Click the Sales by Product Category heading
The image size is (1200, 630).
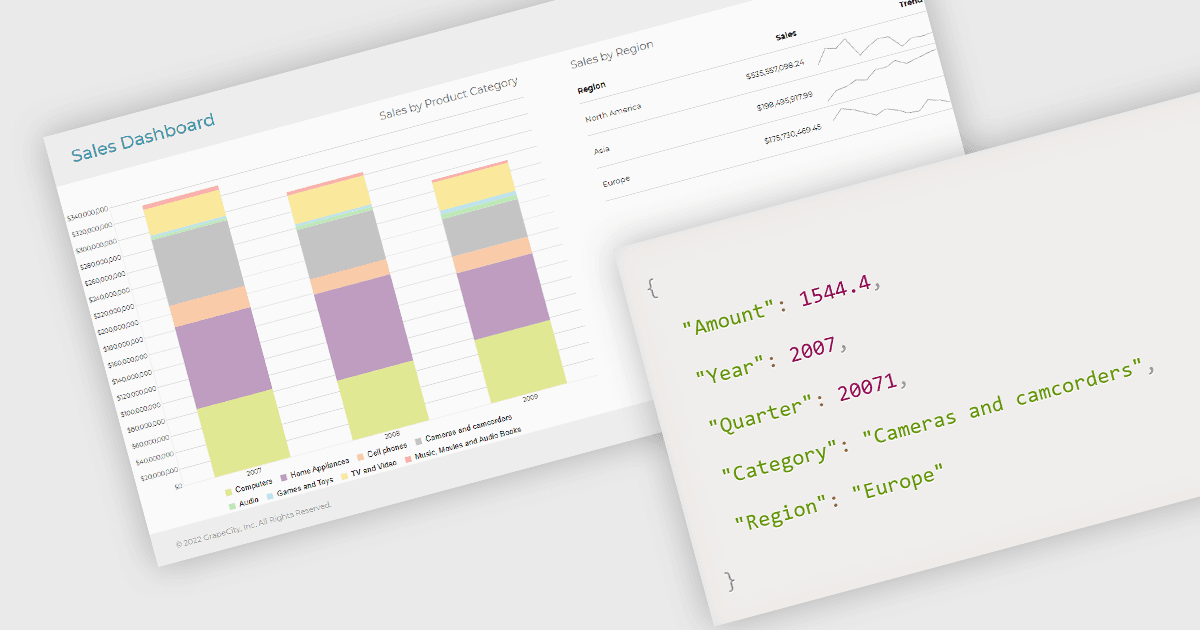pyautogui.click(x=449, y=97)
